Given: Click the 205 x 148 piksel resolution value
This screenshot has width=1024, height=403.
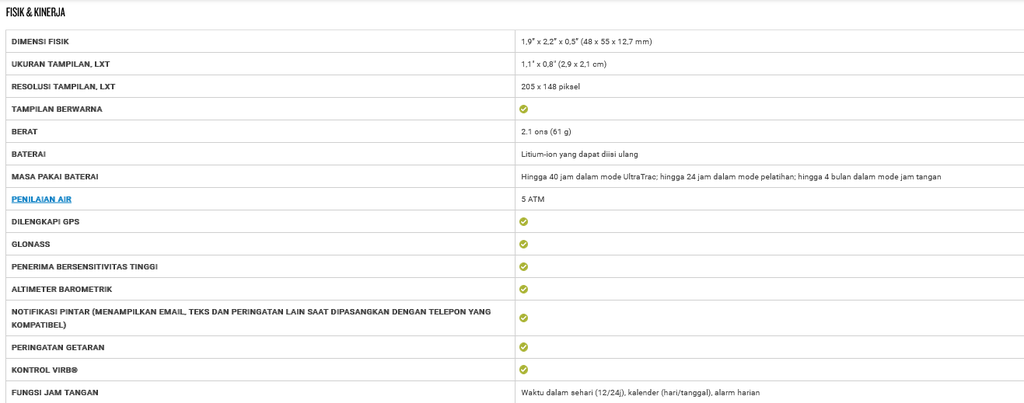Looking at the screenshot, I should click(x=551, y=87).
